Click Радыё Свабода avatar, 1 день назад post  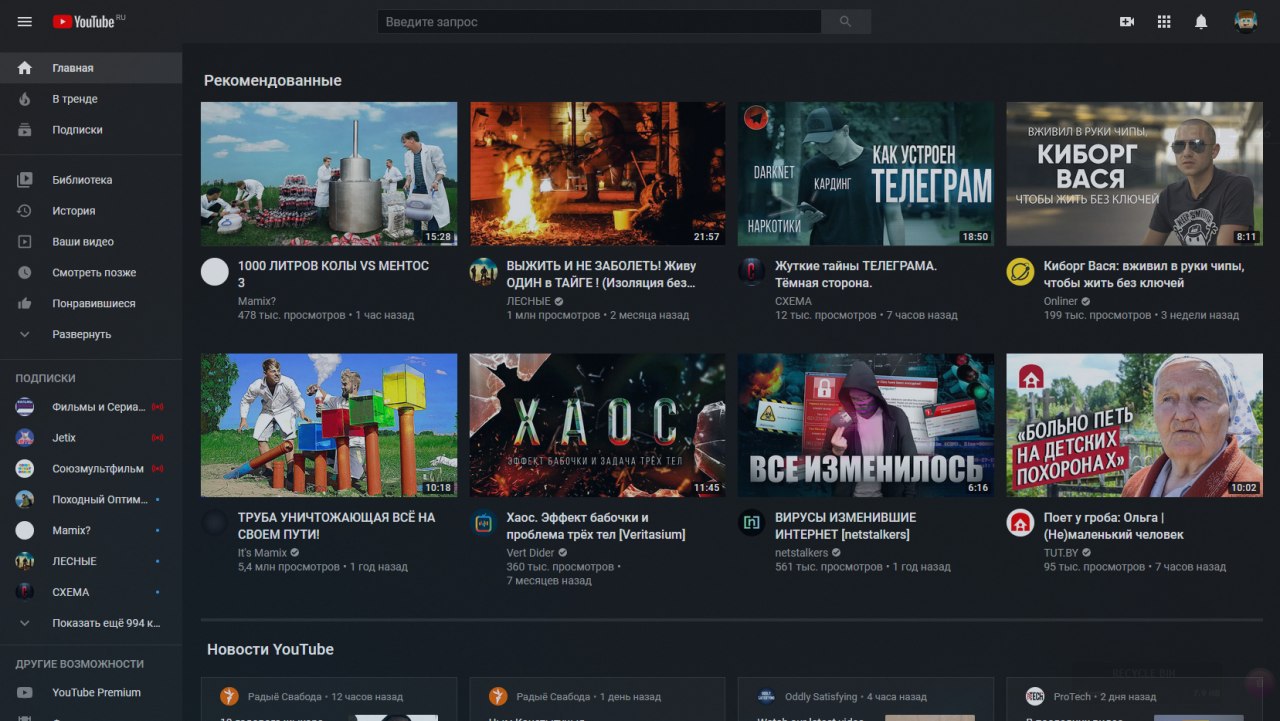[x=498, y=696]
